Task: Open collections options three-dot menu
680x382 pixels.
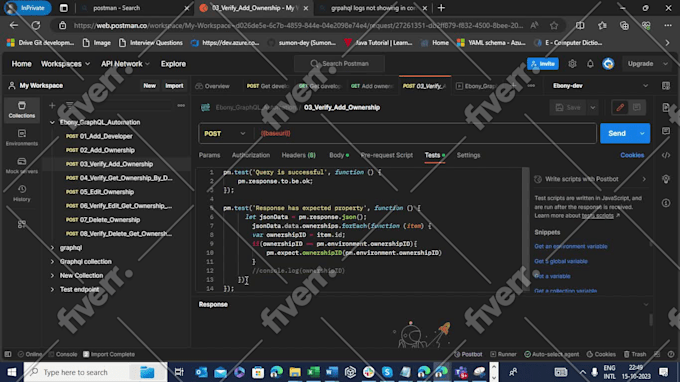Action: click(181, 105)
